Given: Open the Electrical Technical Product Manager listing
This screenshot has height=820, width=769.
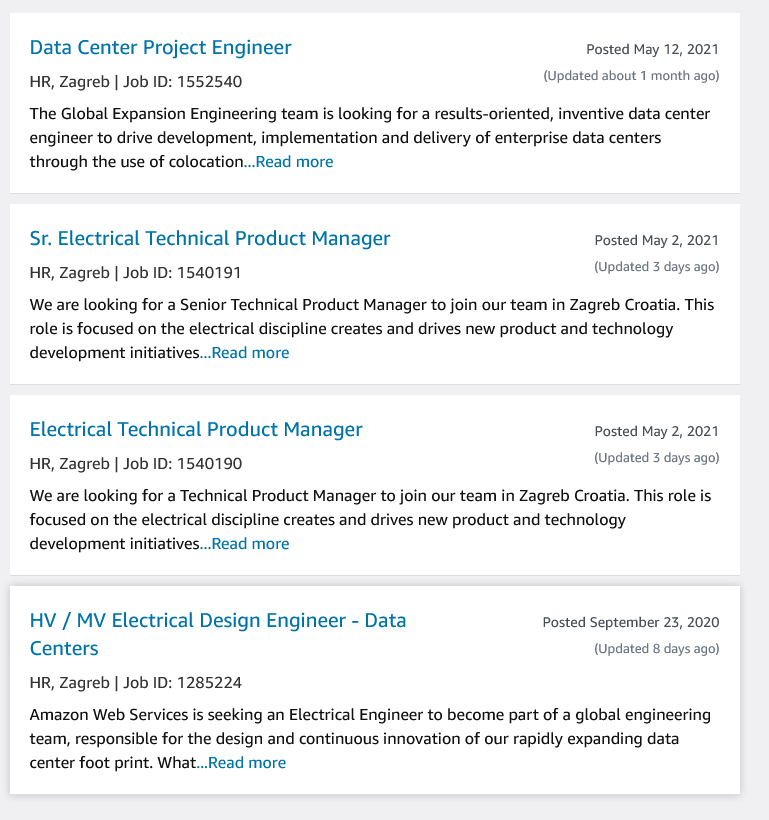Looking at the screenshot, I should [196, 429].
